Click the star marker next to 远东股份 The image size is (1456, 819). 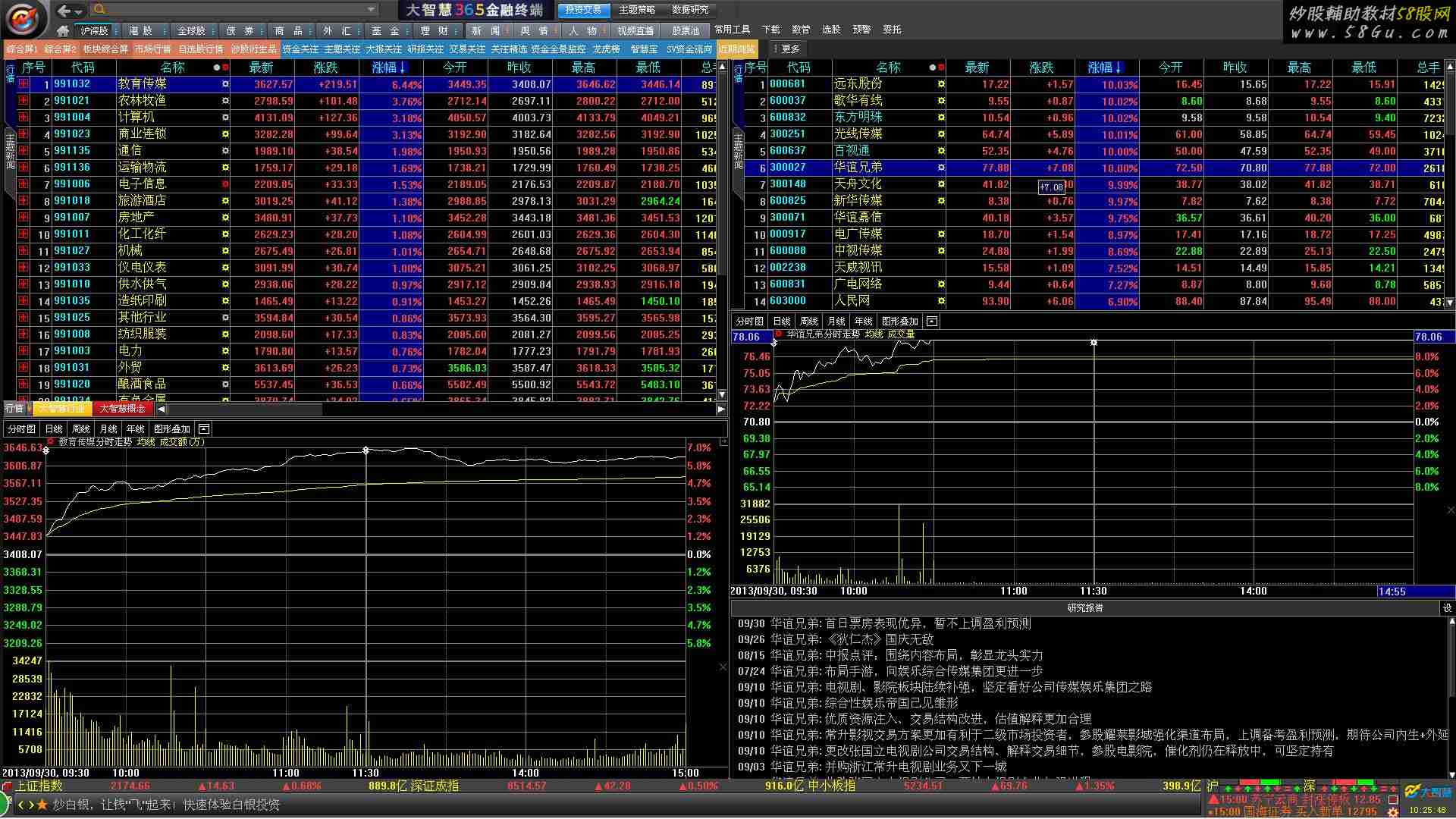[x=941, y=84]
